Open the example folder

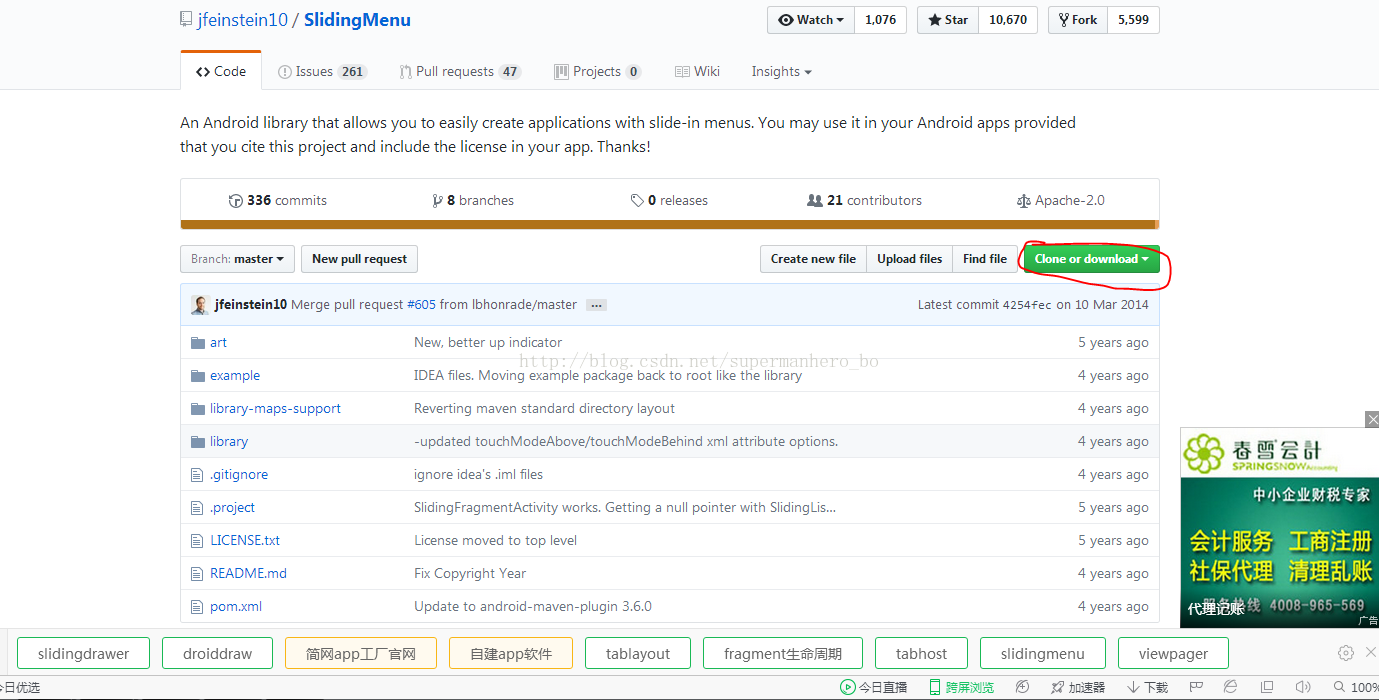[235, 375]
